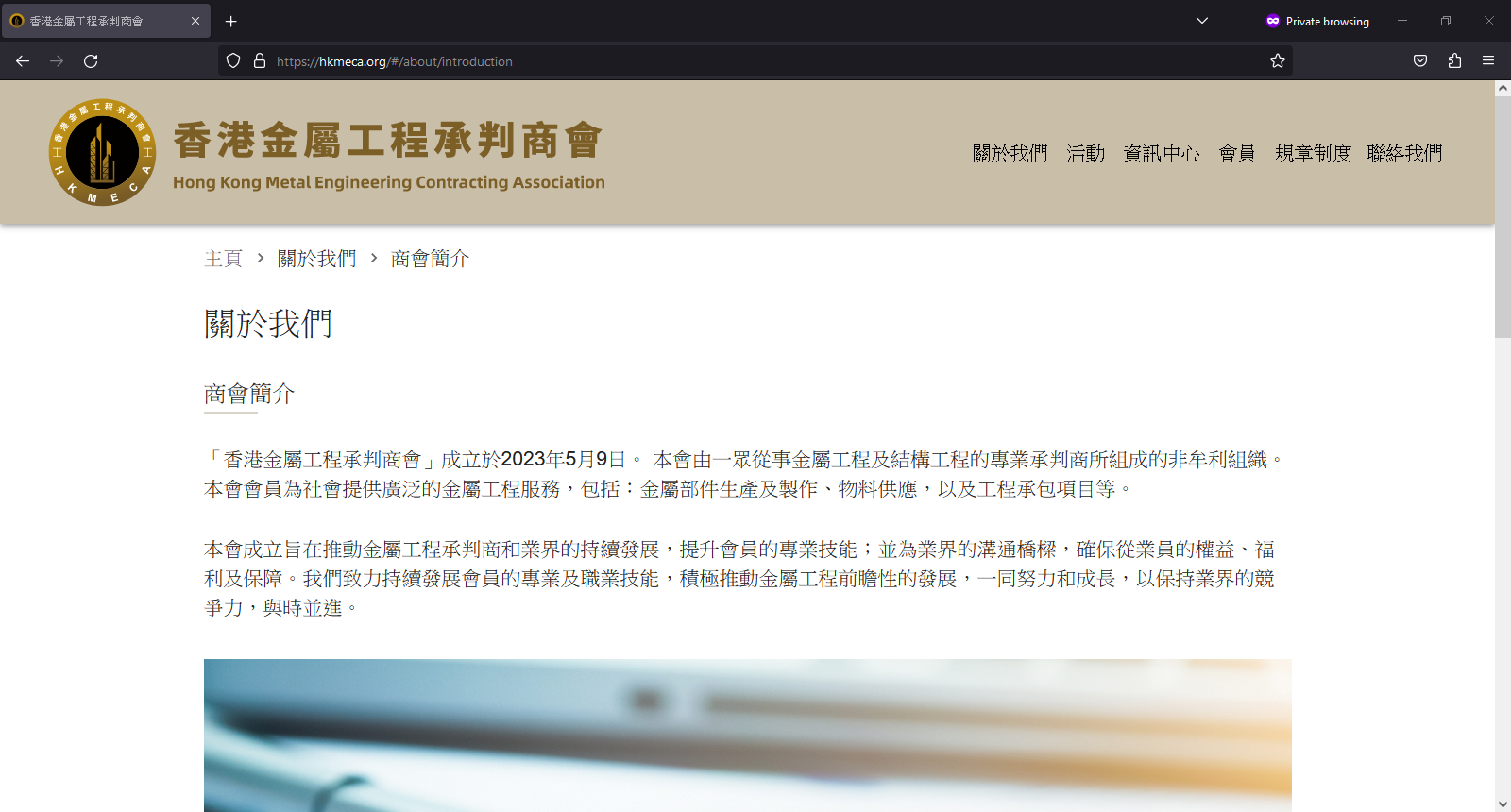Go to 主頁 breadcrumb link

click(224, 259)
